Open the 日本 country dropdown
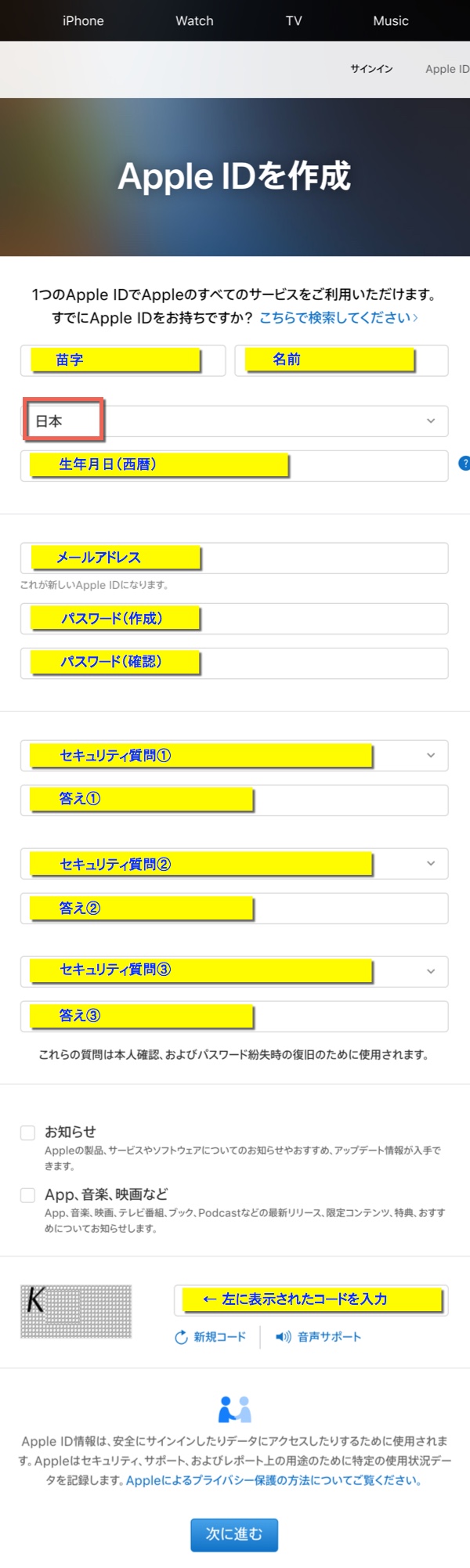Screen dimensions: 470x1568 pyautogui.click(x=234, y=421)
